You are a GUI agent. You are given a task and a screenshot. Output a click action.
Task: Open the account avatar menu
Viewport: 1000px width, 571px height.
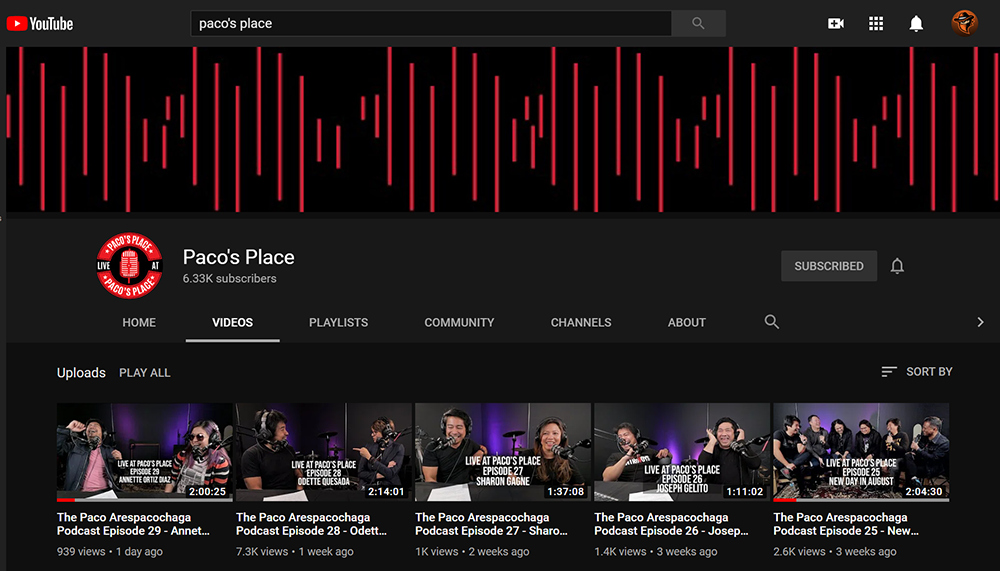(x=964, y=24)
